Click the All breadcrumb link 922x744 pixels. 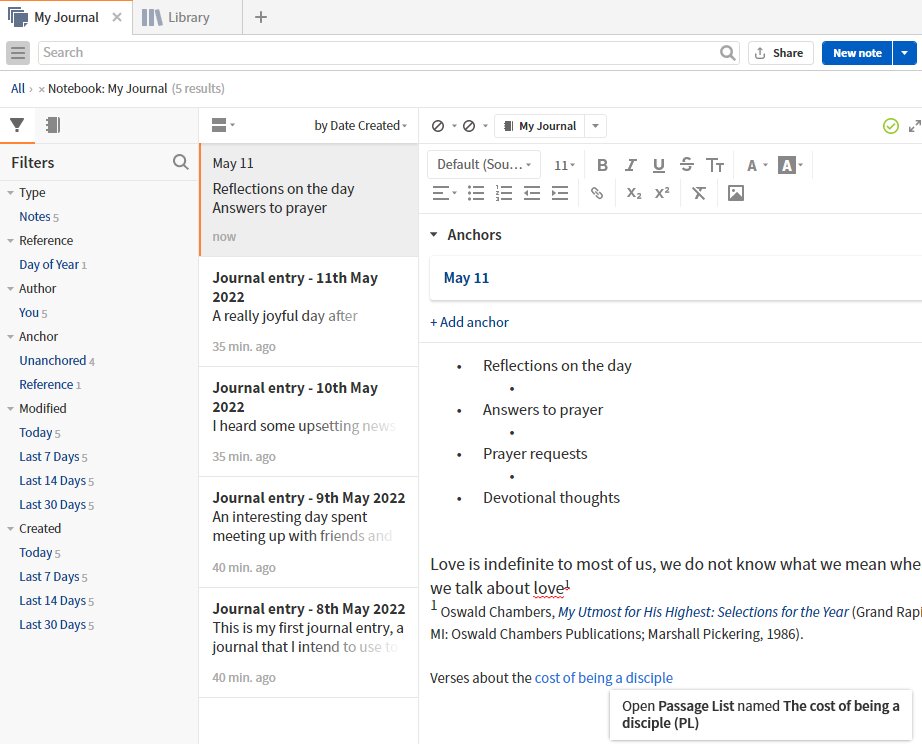click(18, 89)
